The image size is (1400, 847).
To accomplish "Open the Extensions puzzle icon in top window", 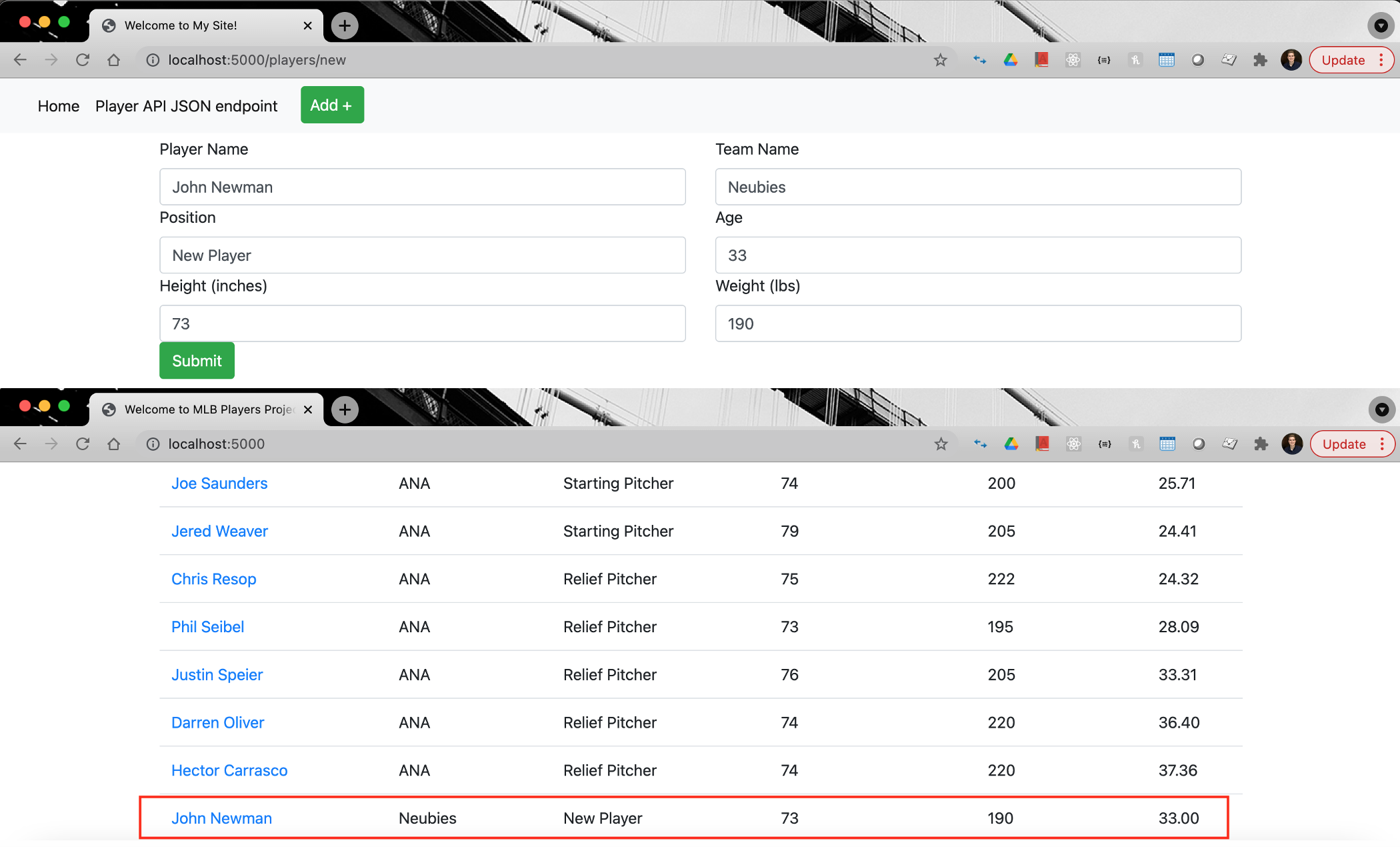I will [1260, 60].
